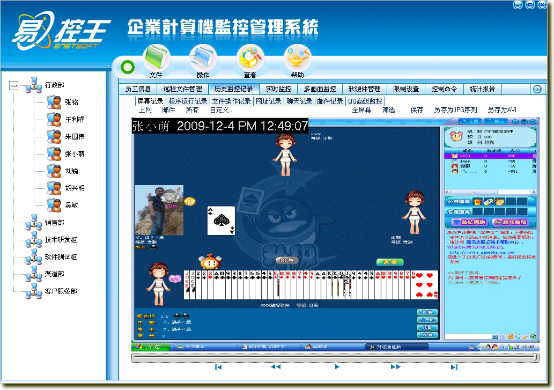Image resolution: width=554 pixels, height=390 pixels.
Task: Click the rewind playback button
Action: tap(276, 367)
